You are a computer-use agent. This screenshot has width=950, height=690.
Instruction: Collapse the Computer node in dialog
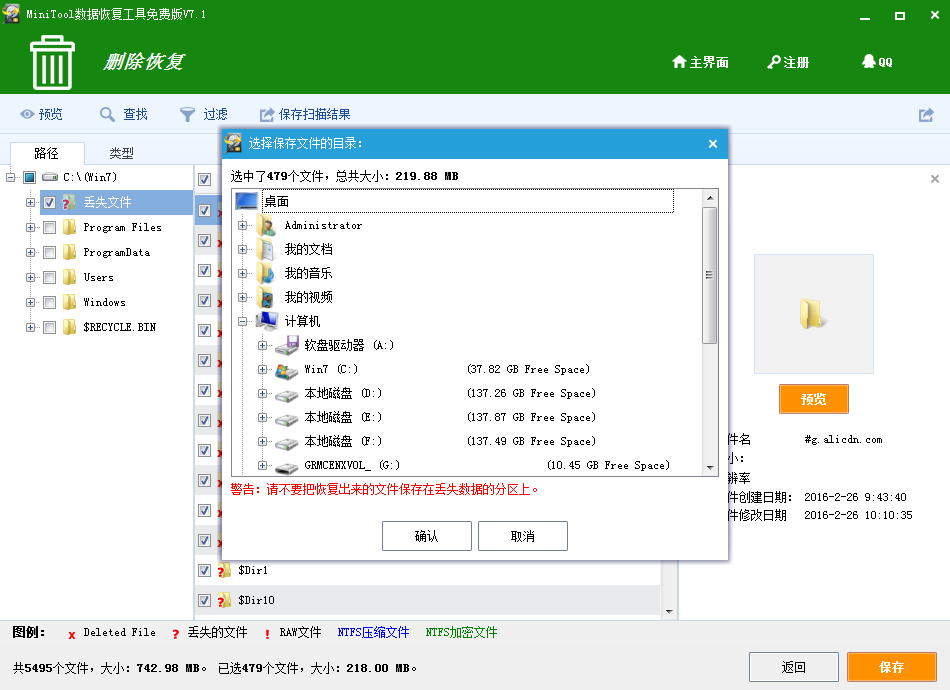pyautogui.click(x=242, y=322)
